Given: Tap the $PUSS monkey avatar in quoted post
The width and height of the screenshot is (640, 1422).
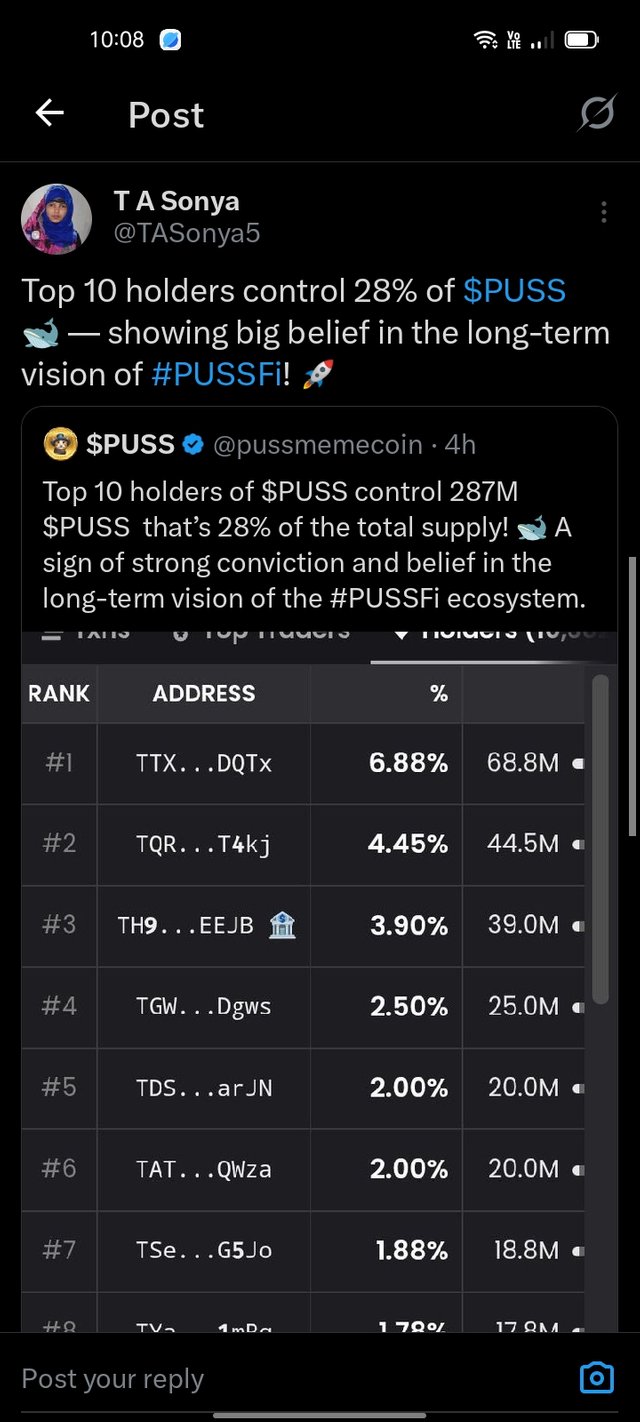Looking at the screenshot, I should click(x=60, y=445).
